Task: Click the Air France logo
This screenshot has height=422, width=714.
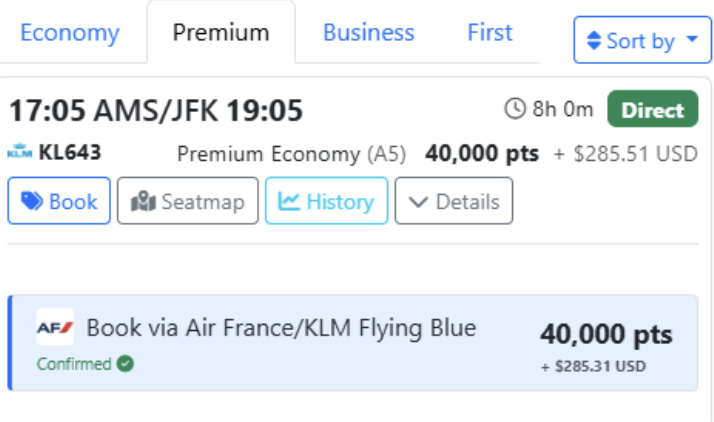Action: coord(55,328)
